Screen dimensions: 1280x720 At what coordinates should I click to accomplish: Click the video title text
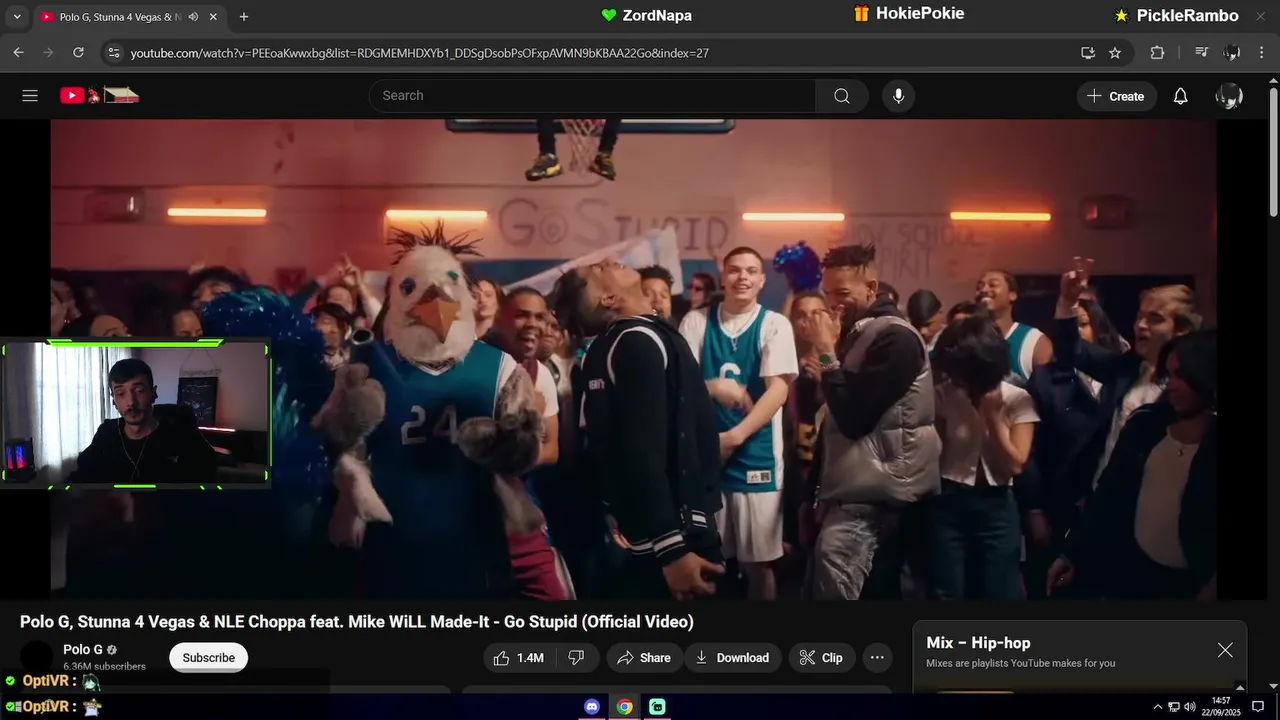coord(357,622)
